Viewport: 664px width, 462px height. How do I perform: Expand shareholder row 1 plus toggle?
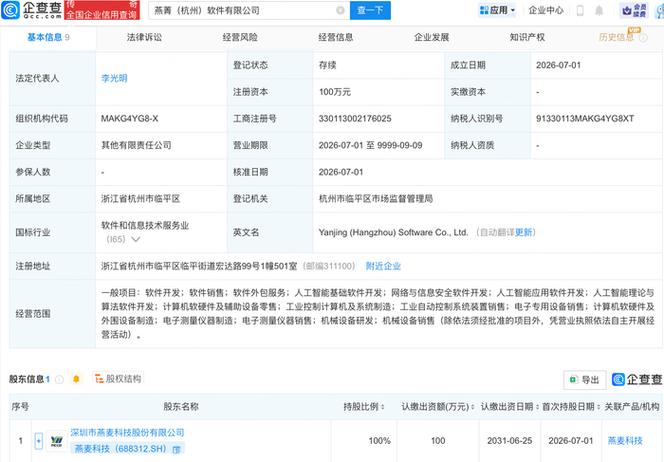pyautogui.click(x=39, y=441)
